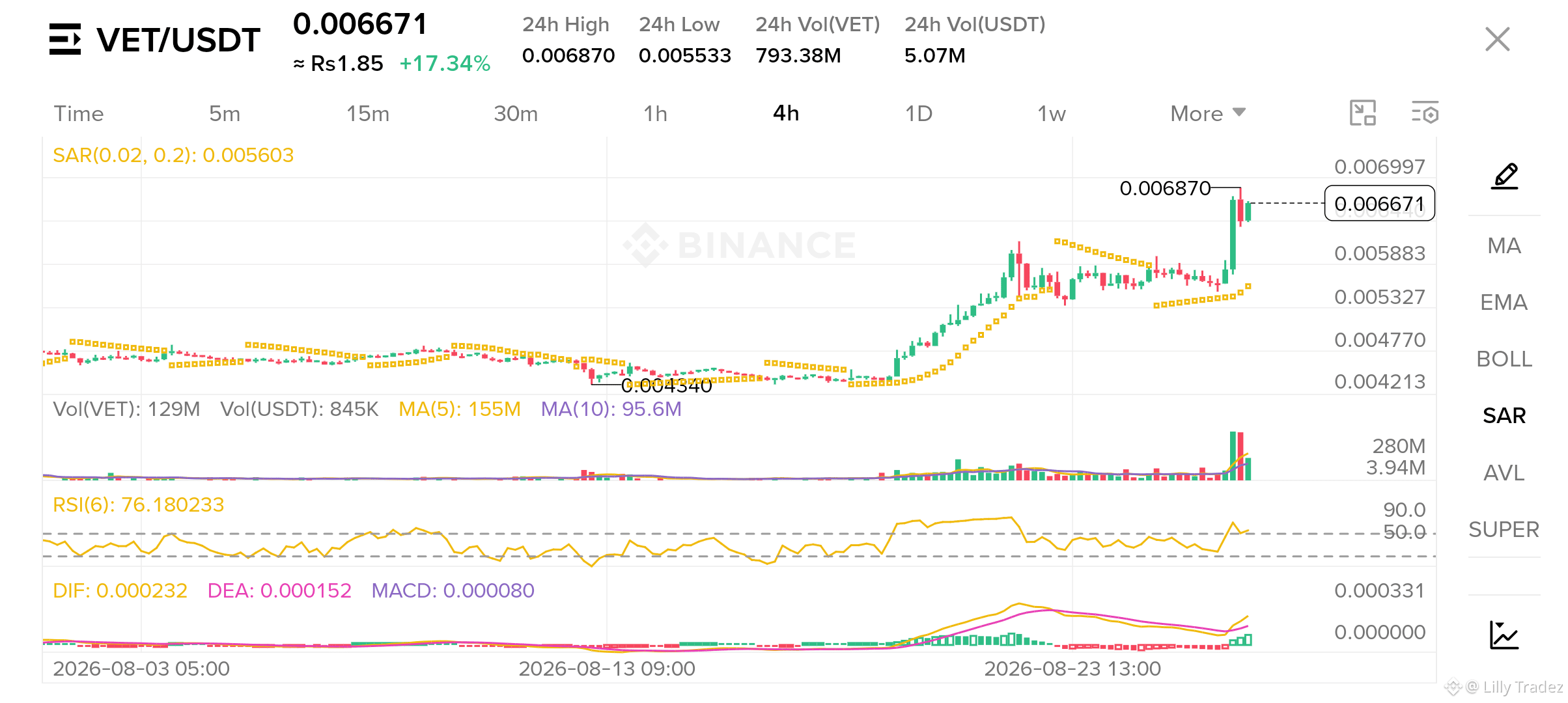Close the chart view with X
1568x703 pixels.
(x=1497, y=39)
